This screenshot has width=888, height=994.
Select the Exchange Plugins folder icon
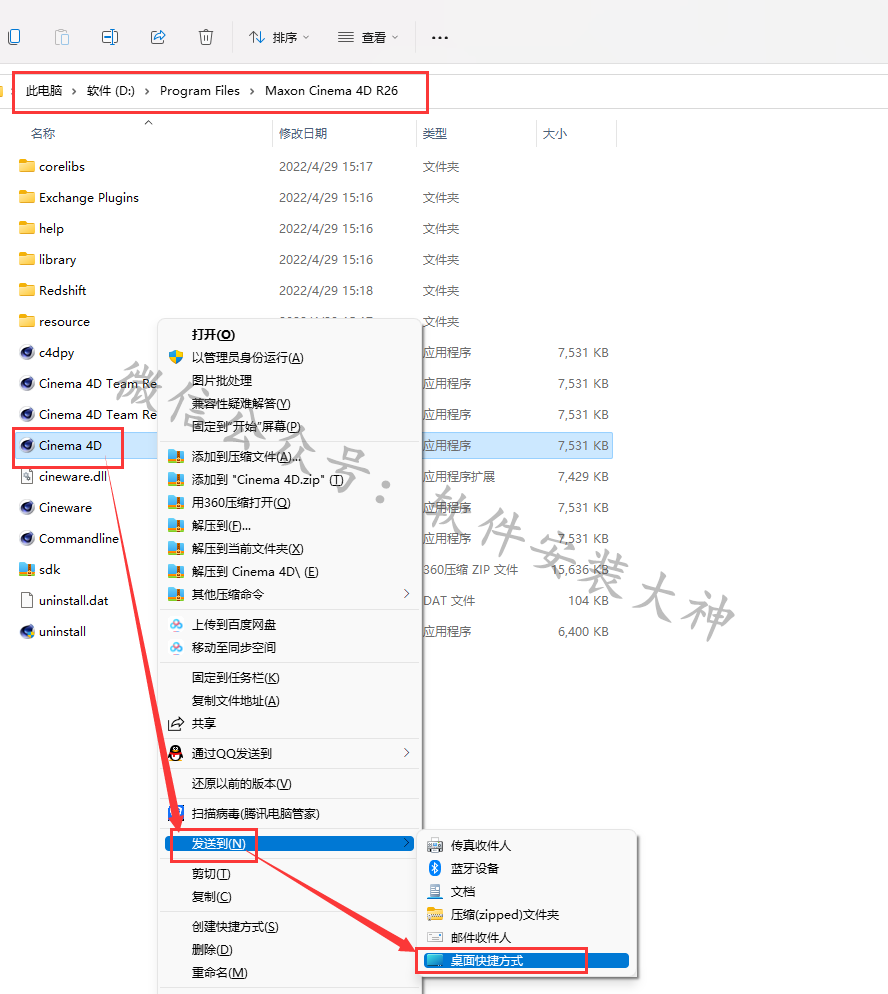[27, 197]
